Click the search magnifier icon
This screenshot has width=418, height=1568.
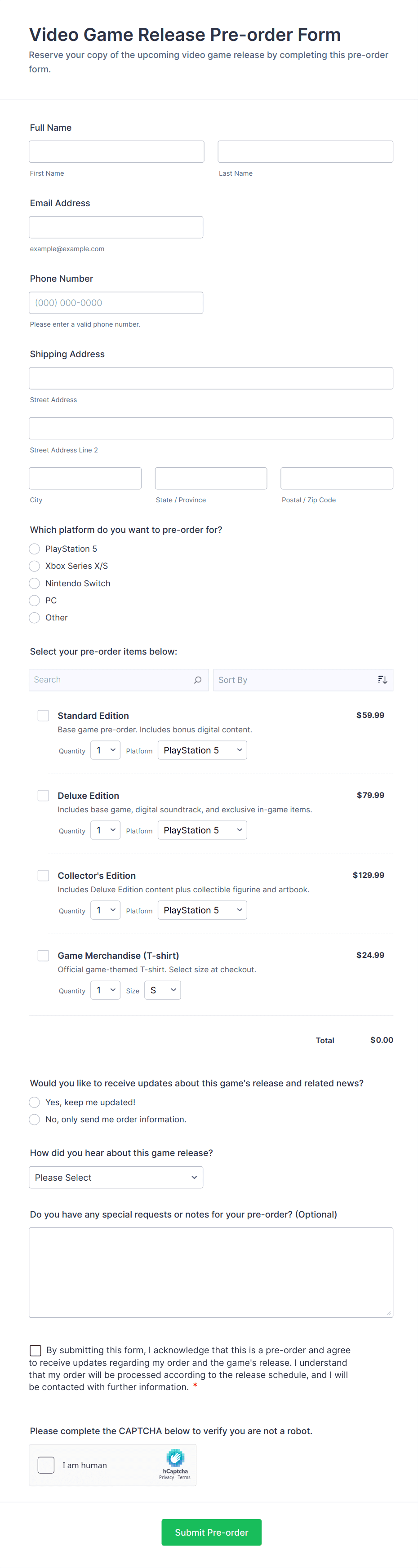[x=197, y=680]
